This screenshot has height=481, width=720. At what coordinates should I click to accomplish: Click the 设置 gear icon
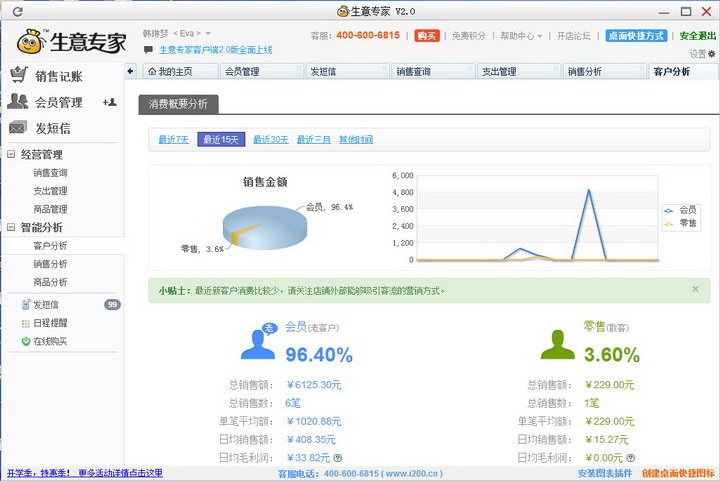pos(712,54)
